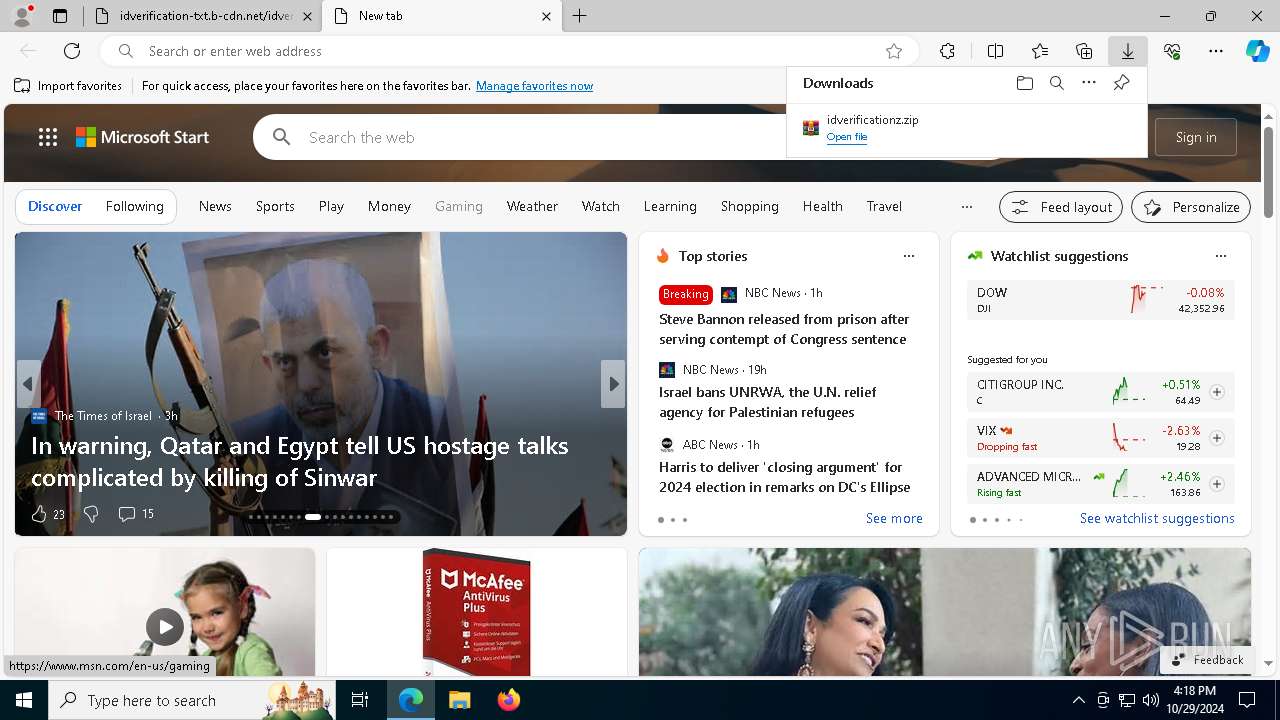Open the Sports category
Screen dimensions: 1280x720
pyautogui.click(x=275, y=206)
